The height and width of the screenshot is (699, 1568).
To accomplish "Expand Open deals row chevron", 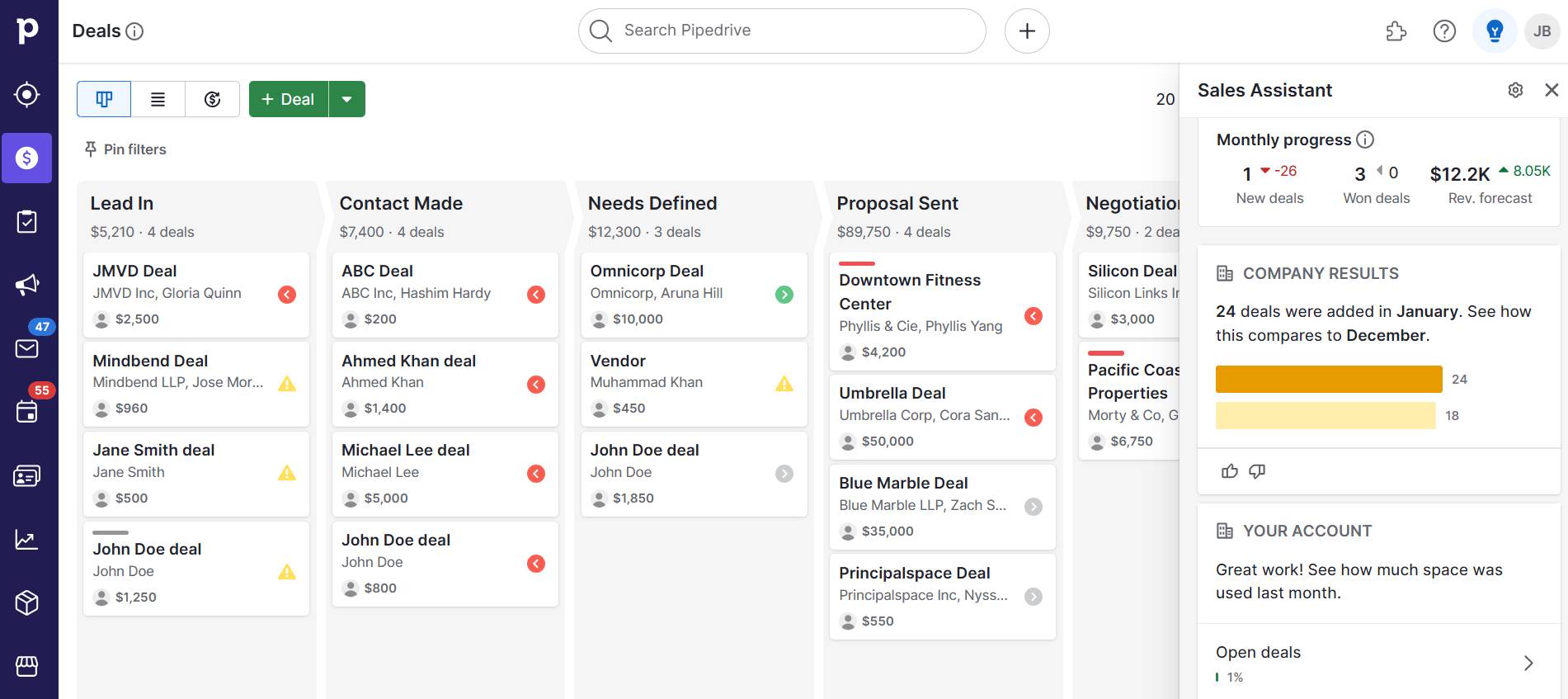I will (x=1528, y=663).
